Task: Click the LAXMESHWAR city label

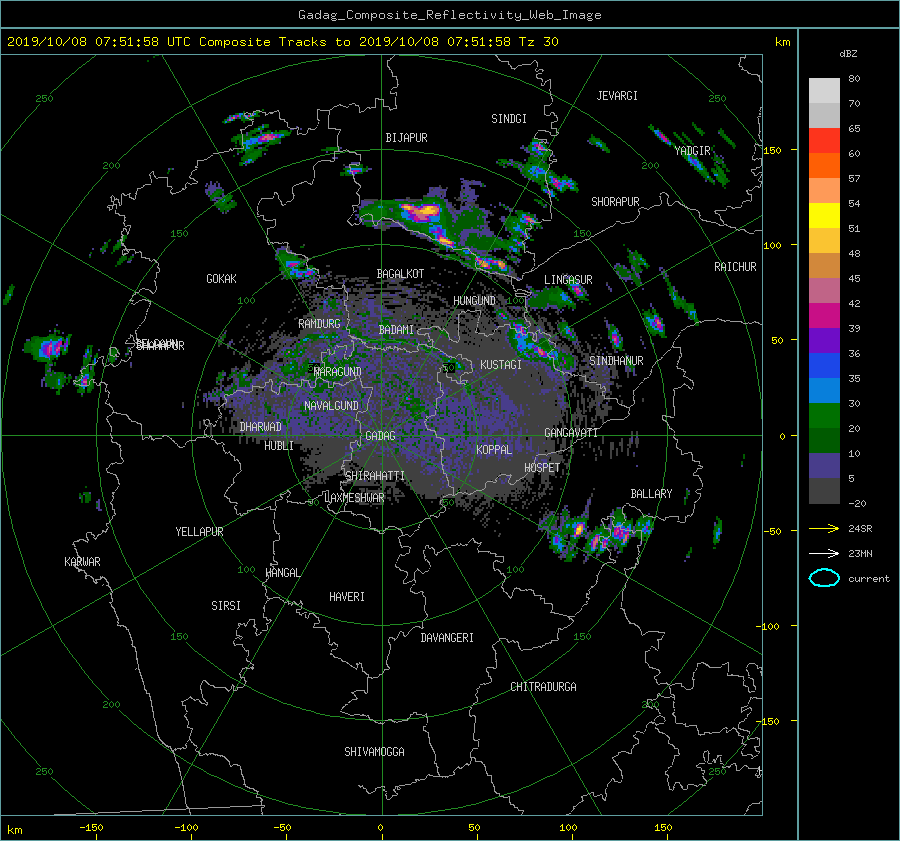Action: click(x=354, y=498)
